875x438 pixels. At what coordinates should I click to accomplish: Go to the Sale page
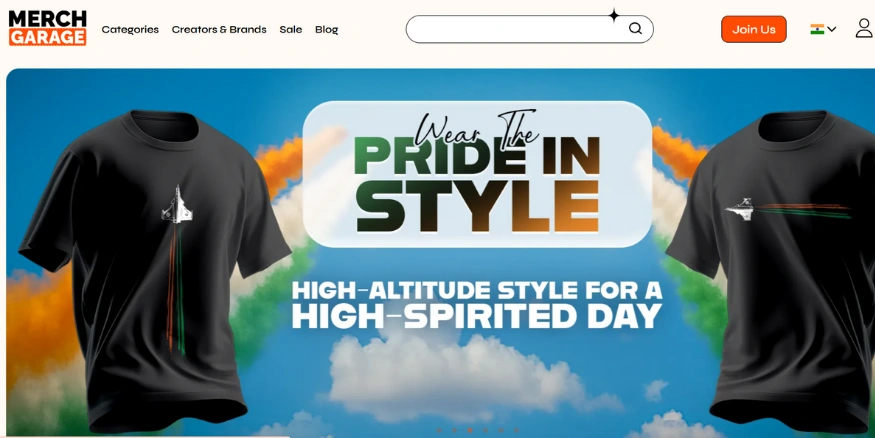pos(291,30)
